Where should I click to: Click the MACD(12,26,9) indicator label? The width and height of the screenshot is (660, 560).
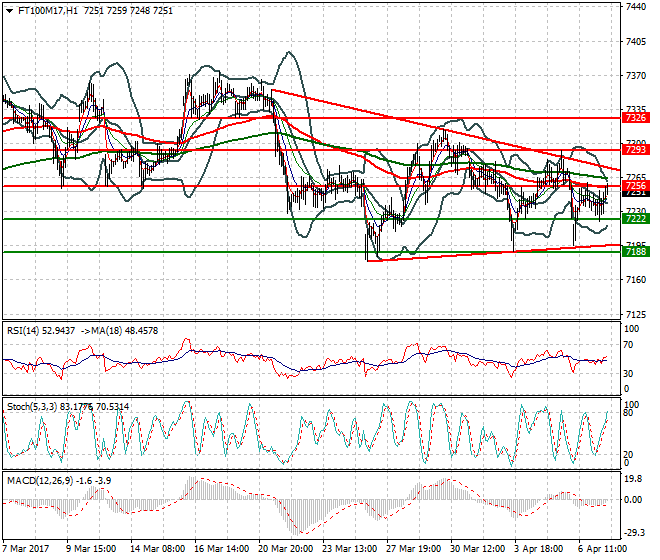pyautogui.click(x=40, y=481)
